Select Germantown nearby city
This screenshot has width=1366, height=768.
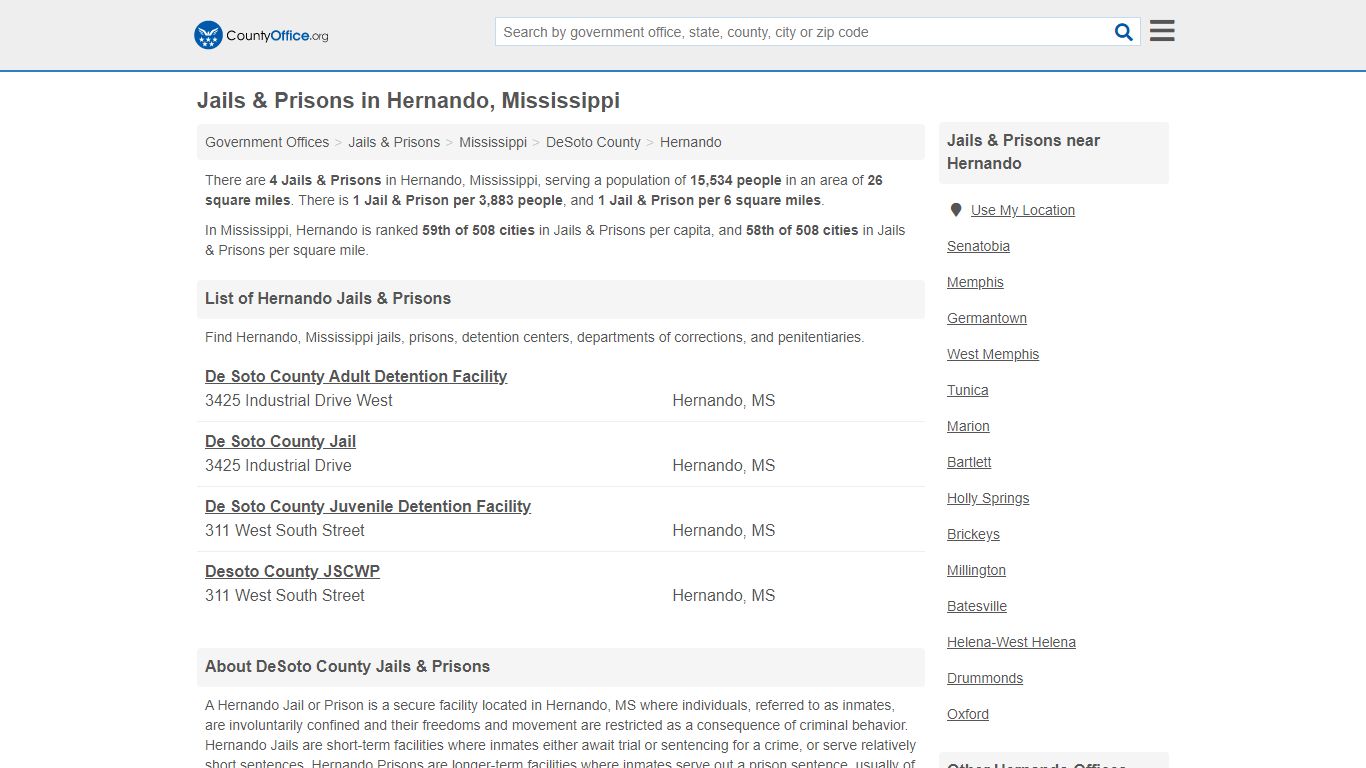(987, 318)
